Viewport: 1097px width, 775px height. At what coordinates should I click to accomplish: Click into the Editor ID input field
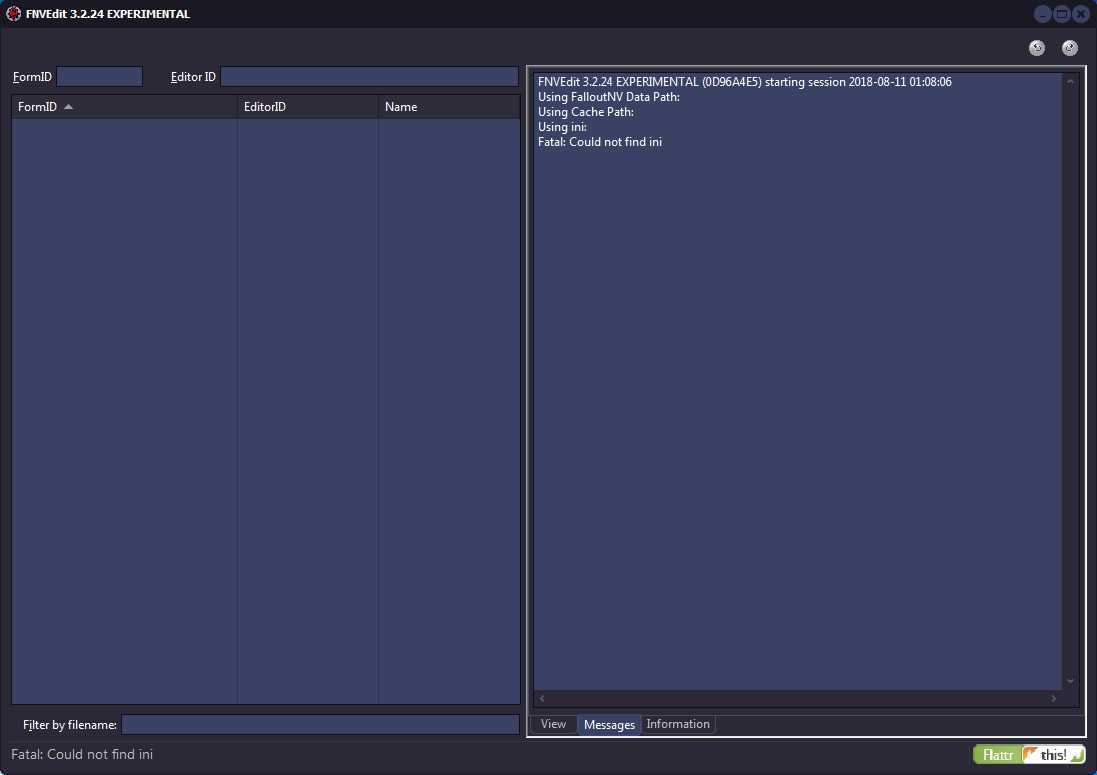tap(369, 77)
